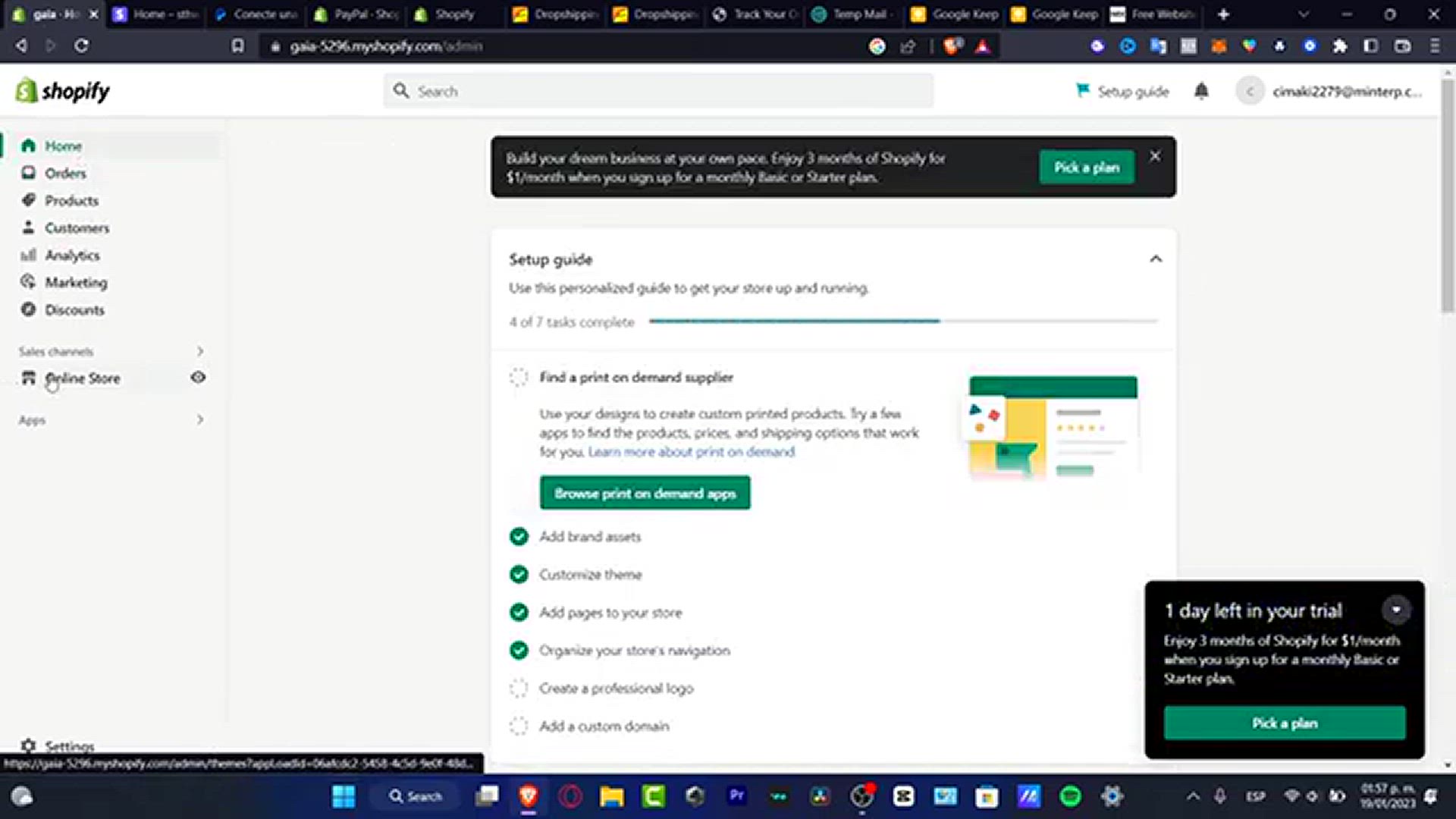This screenshot has height=819, width=1456.
Task: Go to the Products page
Action: point(71,200)
